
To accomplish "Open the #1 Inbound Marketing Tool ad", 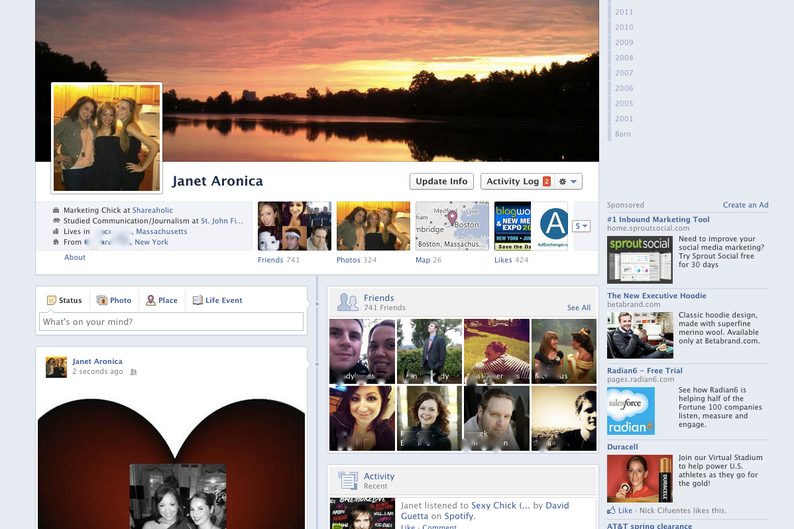I will tap(658, 219).
